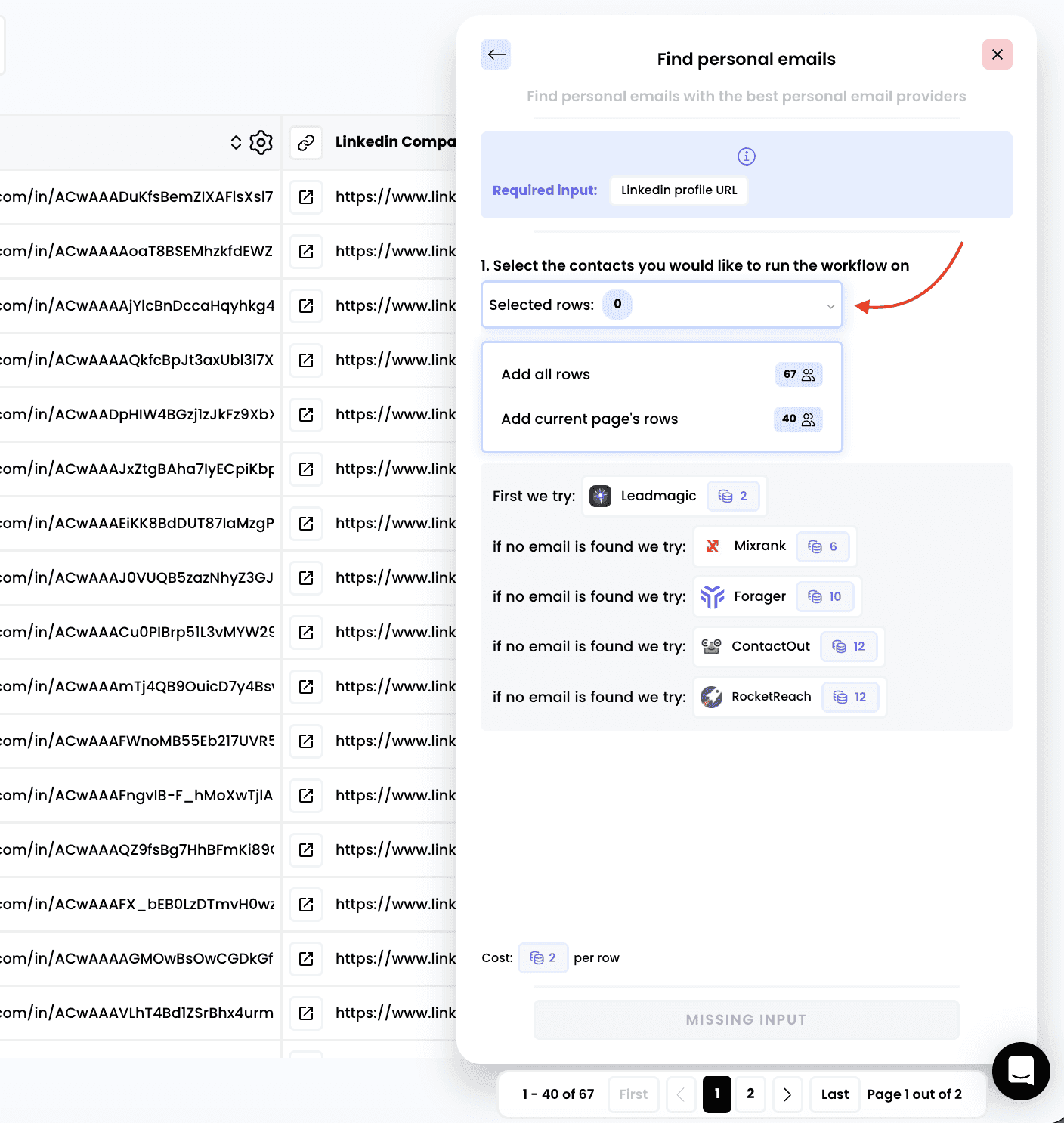Open link in ACwAAAFWnoMB55Eb217UVR row

point(306,741)
